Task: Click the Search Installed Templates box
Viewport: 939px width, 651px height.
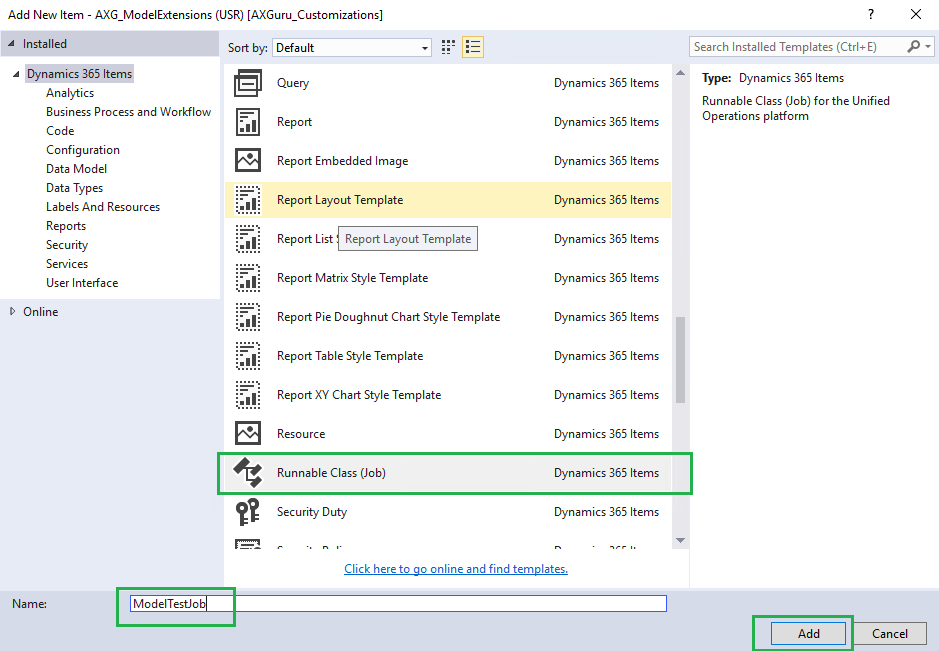Action: tap(798, 47)
